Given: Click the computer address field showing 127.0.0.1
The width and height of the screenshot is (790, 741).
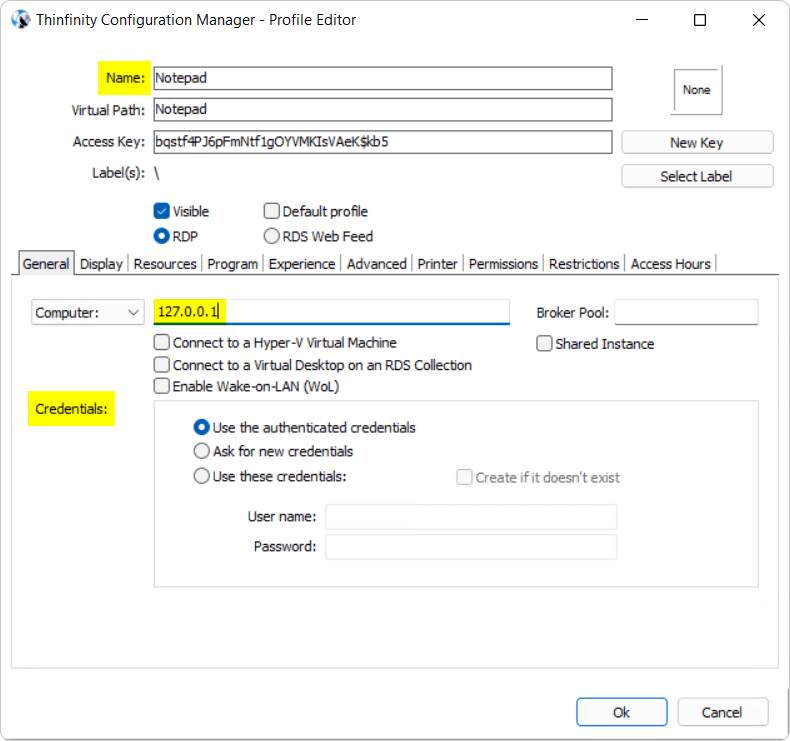Looking at the screenshot, I should coord(332,312).
